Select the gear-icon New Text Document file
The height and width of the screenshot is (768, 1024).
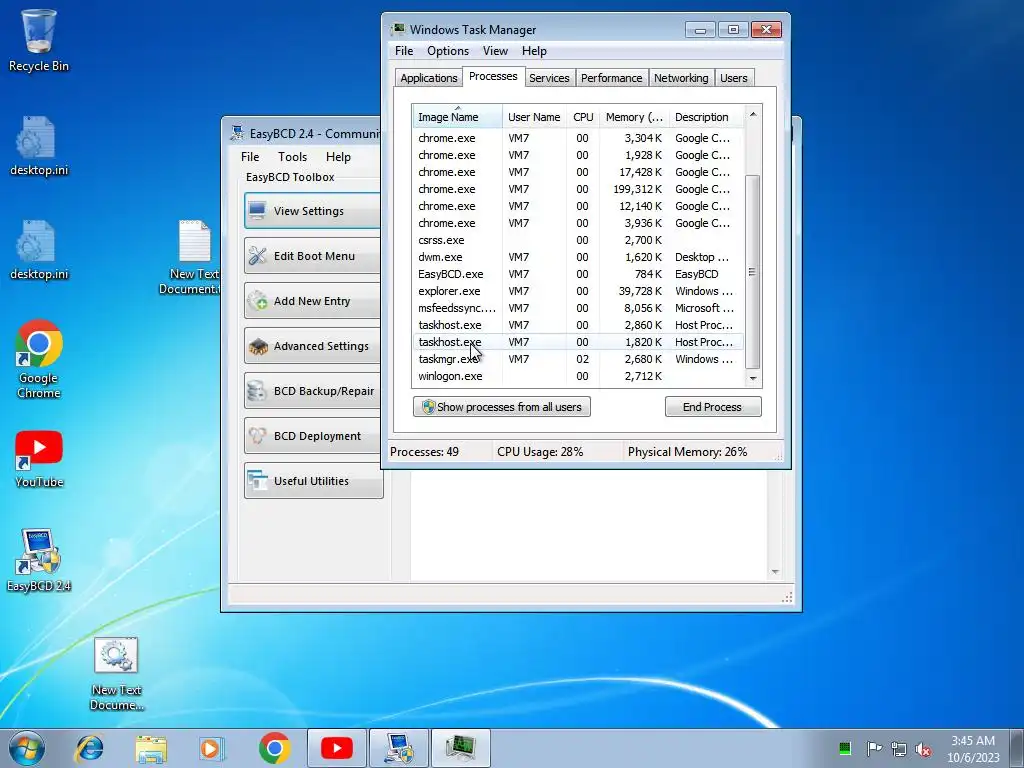point(116,673)
